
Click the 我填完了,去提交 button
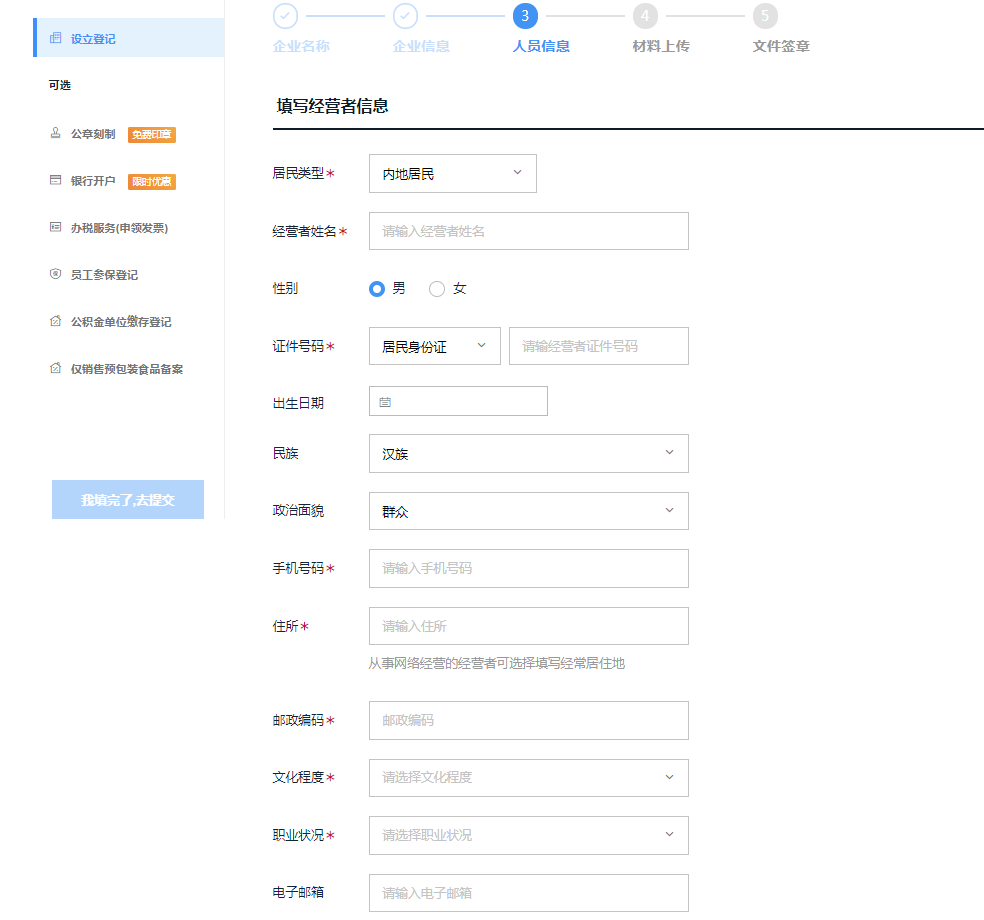(128, 500)
